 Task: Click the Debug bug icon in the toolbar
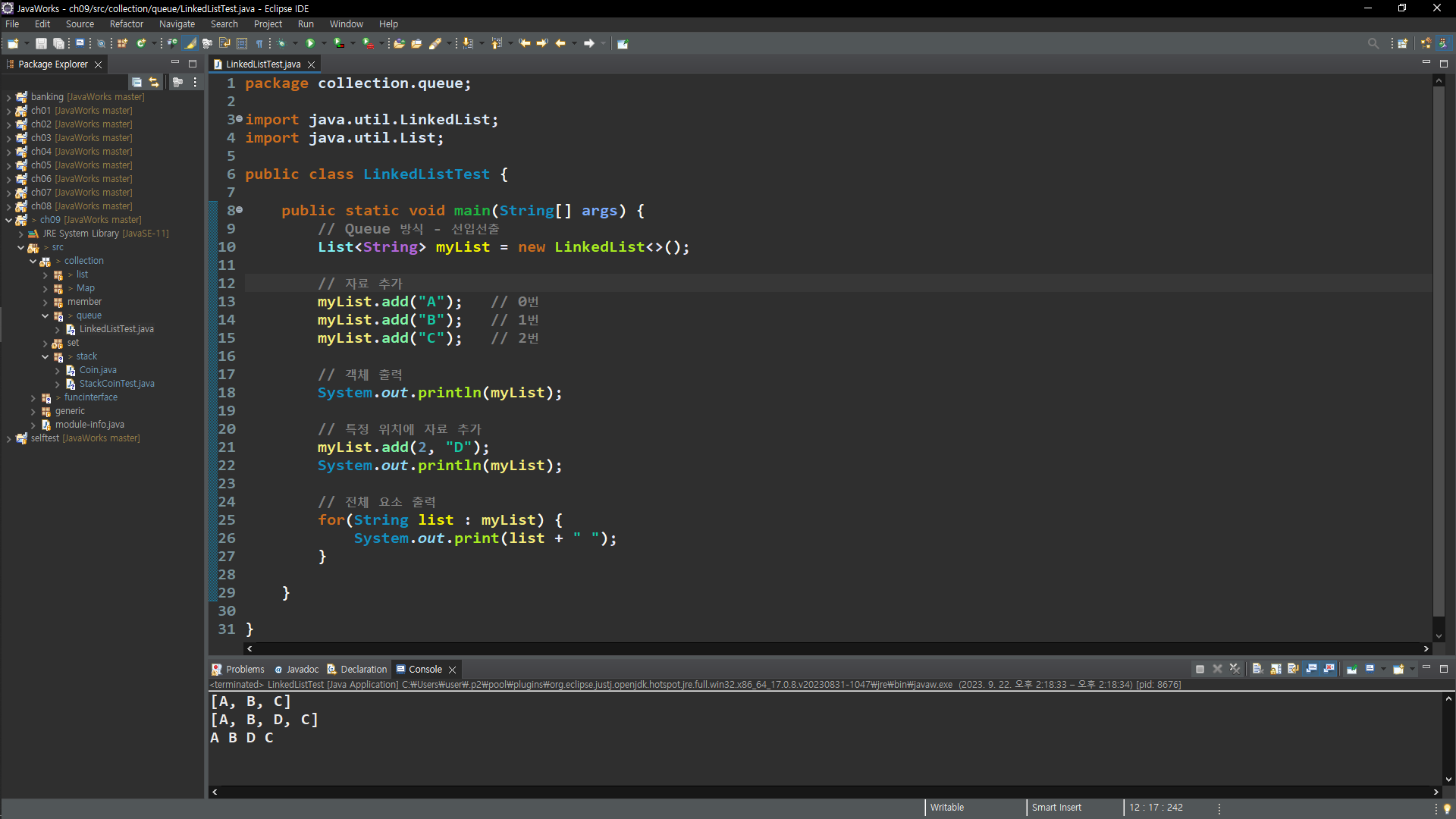[x=281, y=43]
